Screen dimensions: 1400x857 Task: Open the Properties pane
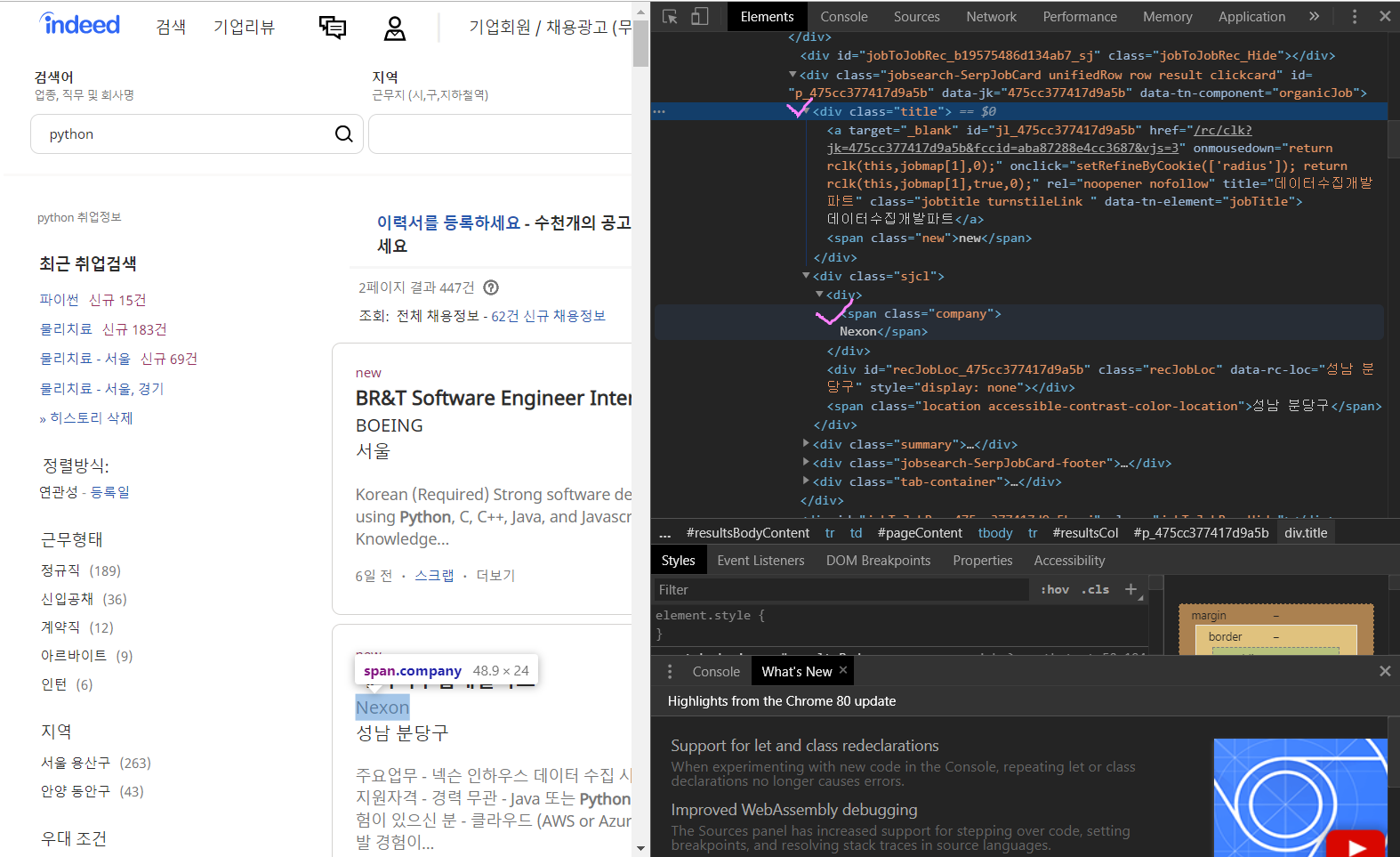click(x=982, y=561)
